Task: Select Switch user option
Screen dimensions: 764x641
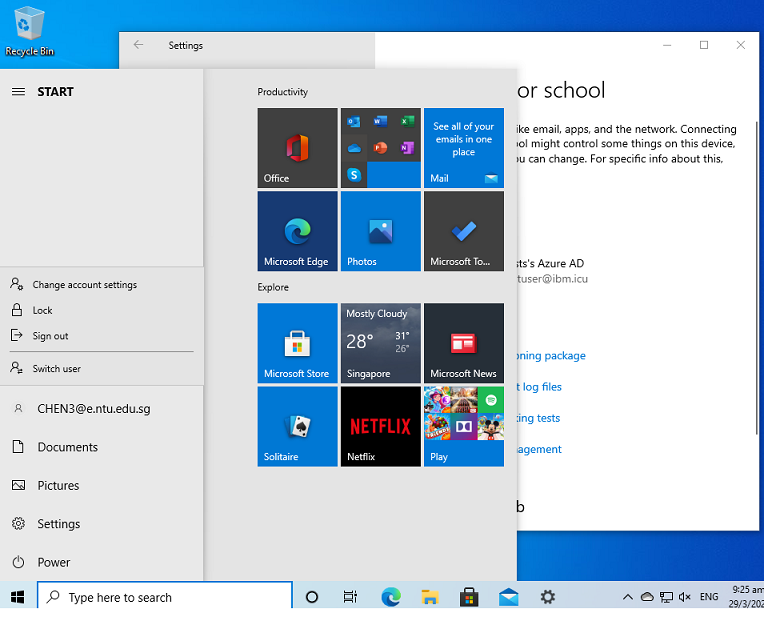Action: pyautogui.click(x=102, y=368)
